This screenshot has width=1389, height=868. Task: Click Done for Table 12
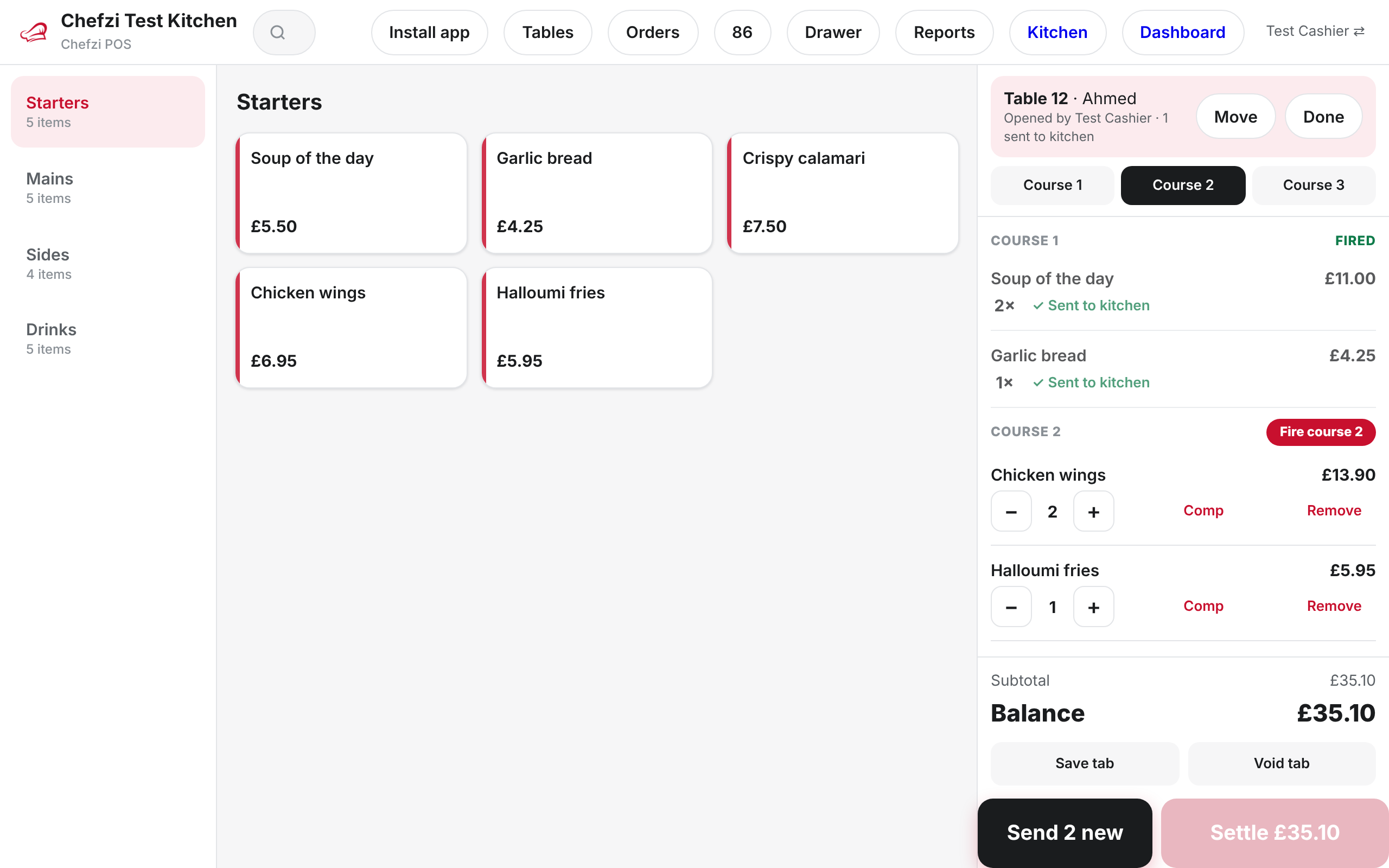(x=1323, y=117)
